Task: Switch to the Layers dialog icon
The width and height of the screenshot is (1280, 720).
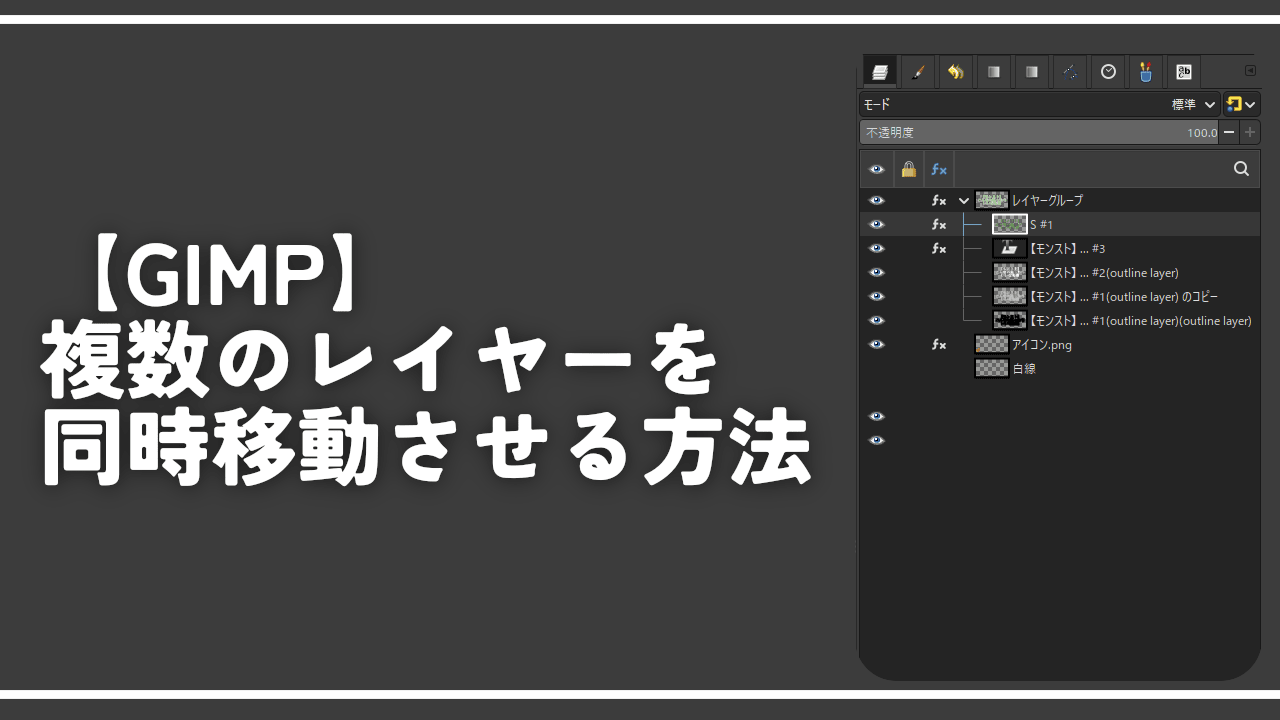Action: tap(879, 71)
